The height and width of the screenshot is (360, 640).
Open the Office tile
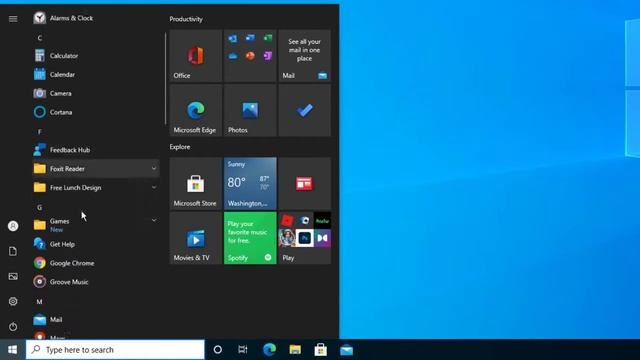196,56
